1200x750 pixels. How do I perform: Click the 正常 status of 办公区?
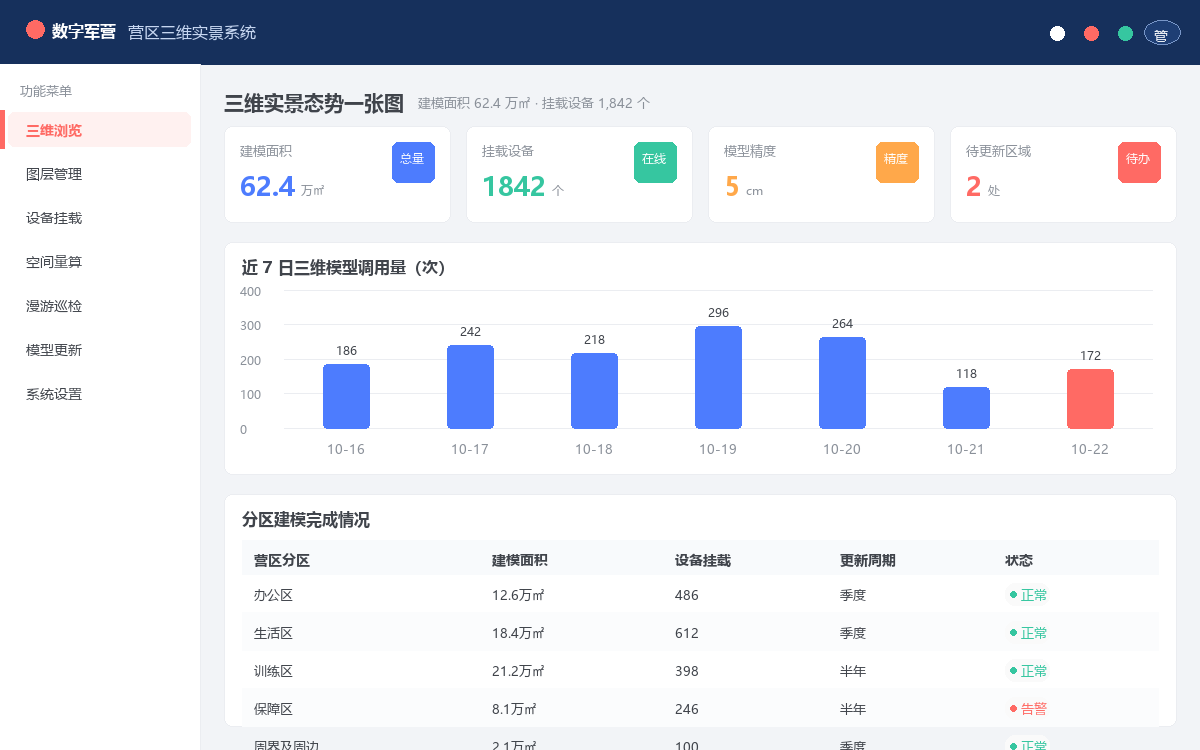pos(1029,595)
